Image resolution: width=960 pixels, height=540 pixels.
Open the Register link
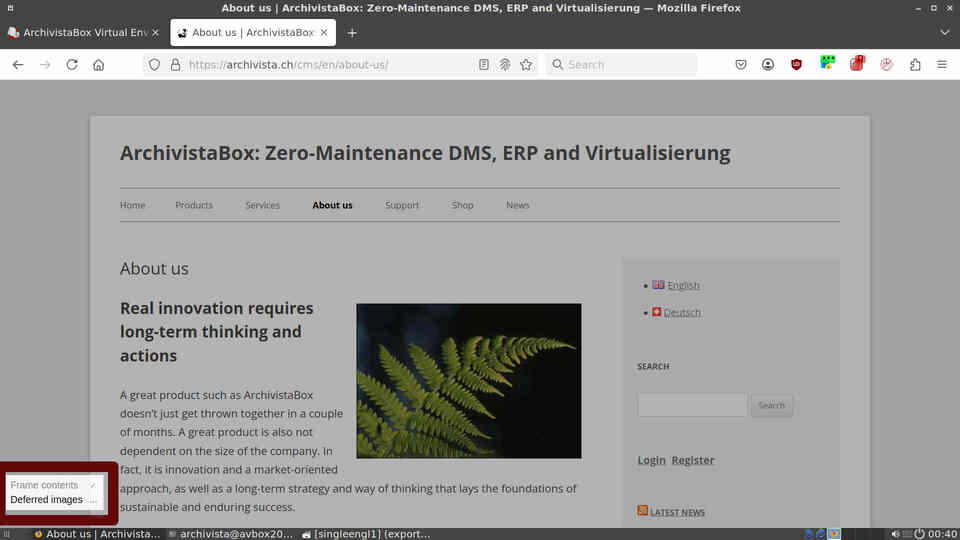(692, 460)
